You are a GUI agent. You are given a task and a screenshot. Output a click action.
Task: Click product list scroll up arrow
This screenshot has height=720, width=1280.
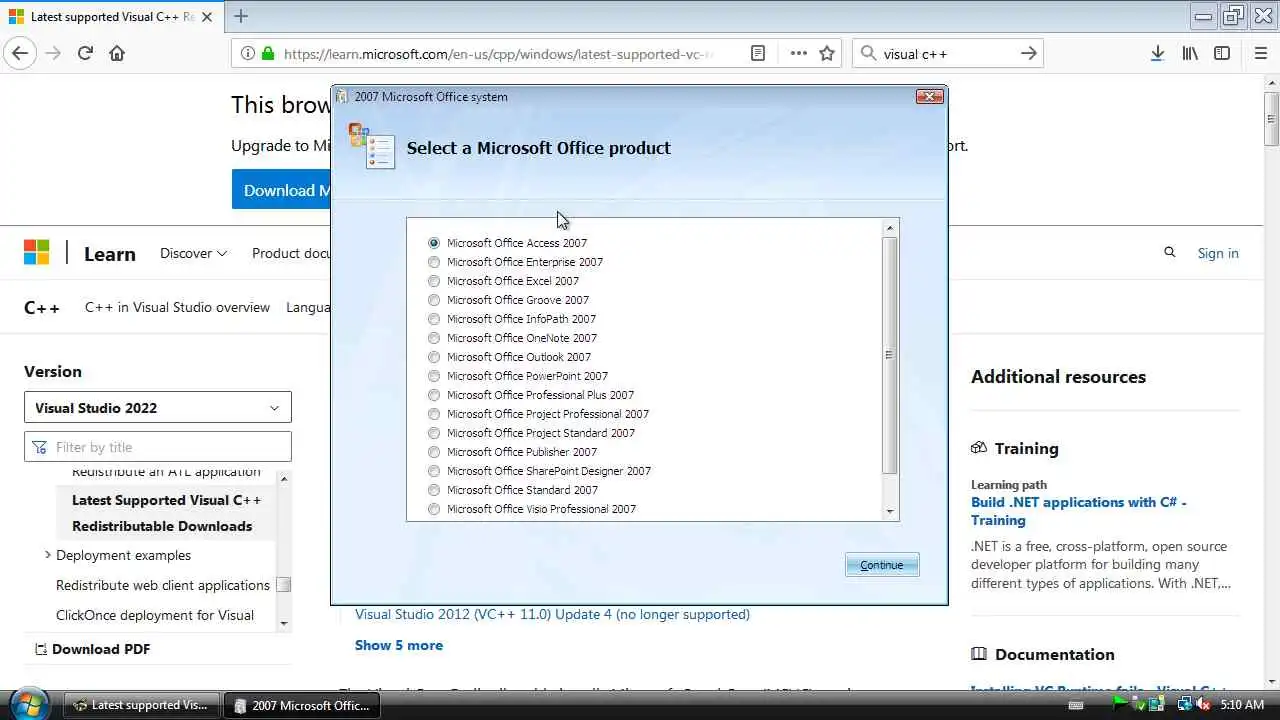tap(889, 228)
